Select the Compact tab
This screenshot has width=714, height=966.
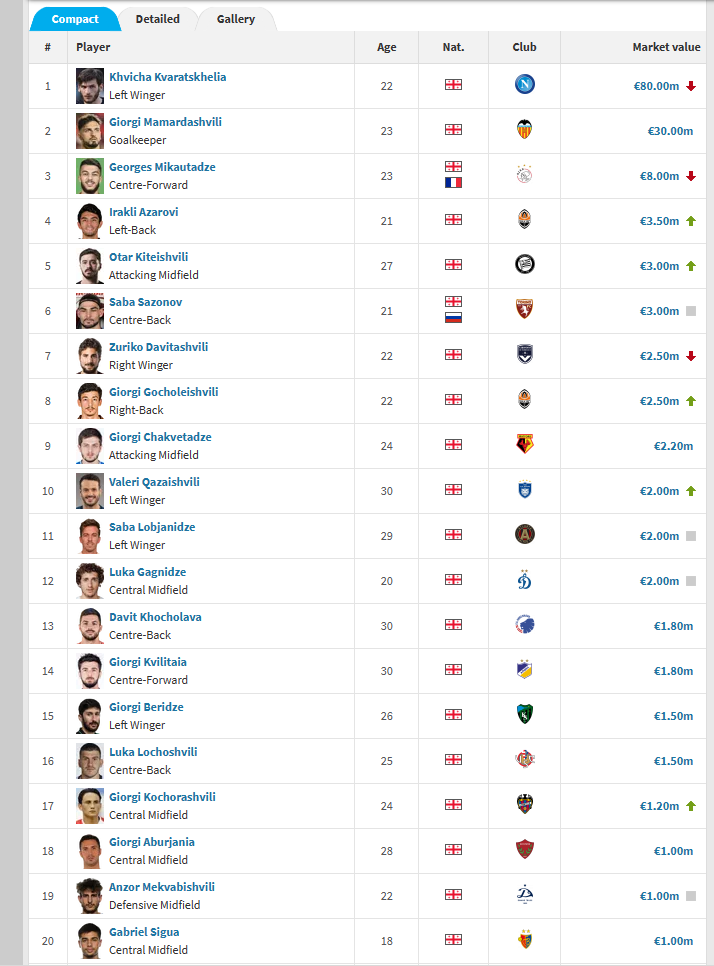coord(76,19)
